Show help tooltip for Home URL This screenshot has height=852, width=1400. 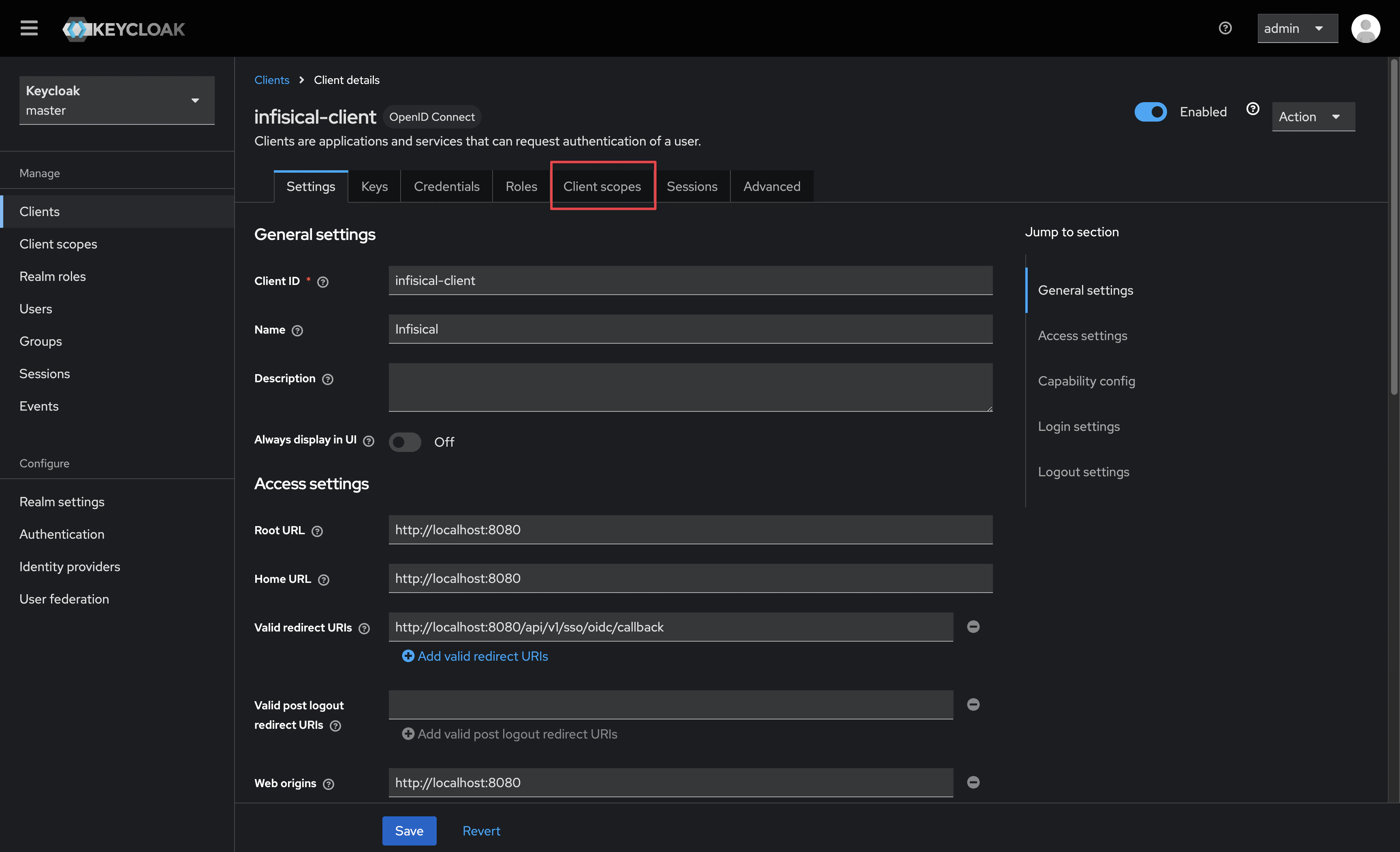pyautogui.click(x=323, y=580)
